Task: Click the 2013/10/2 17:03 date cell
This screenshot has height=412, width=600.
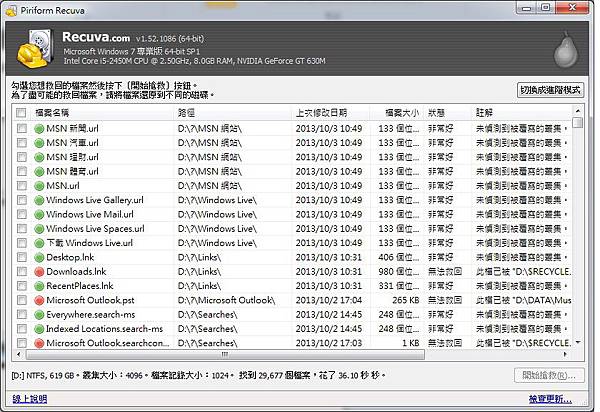Action: point(329,343)
